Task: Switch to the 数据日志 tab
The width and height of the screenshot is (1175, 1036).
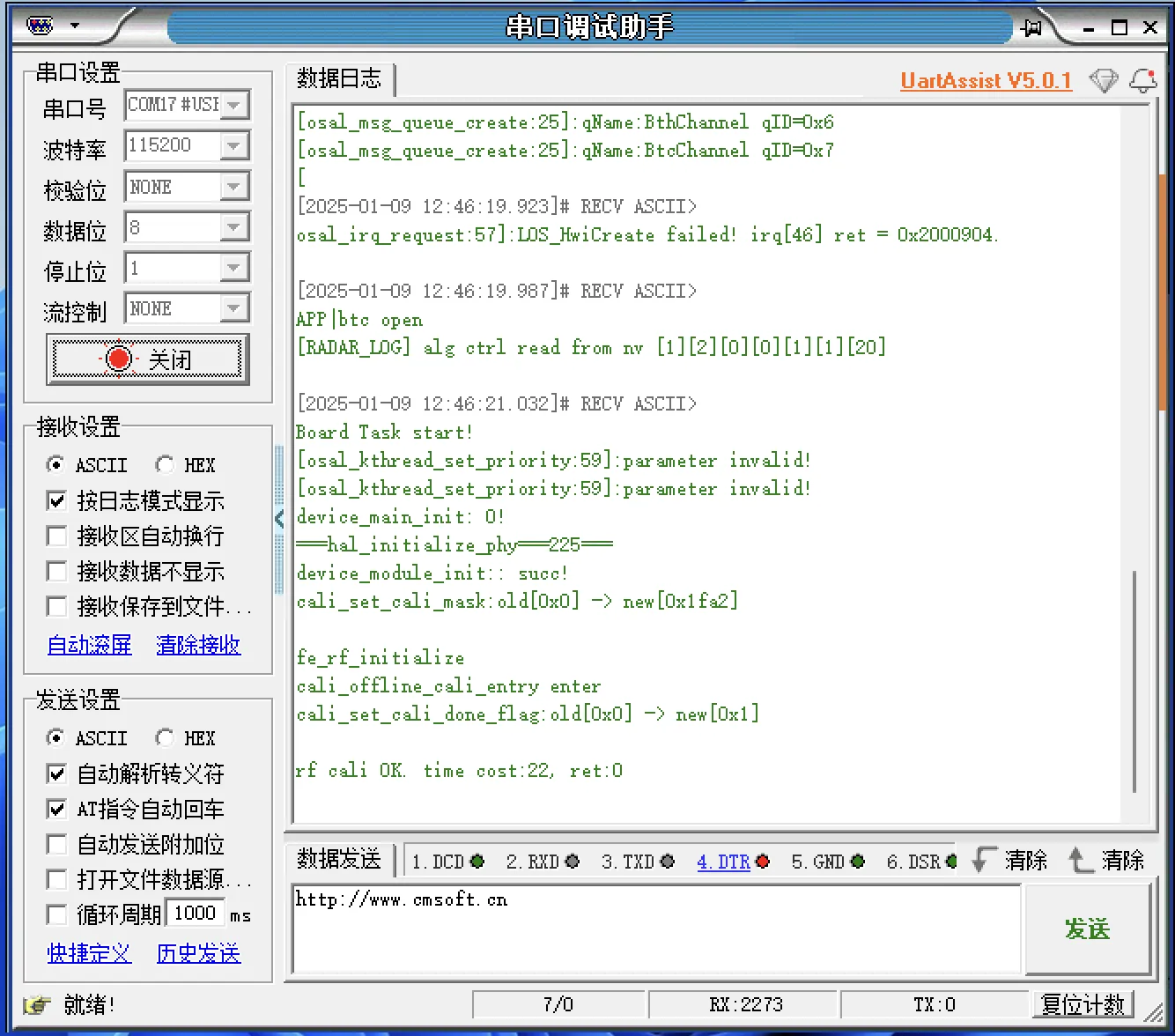Action: point(339,78)
